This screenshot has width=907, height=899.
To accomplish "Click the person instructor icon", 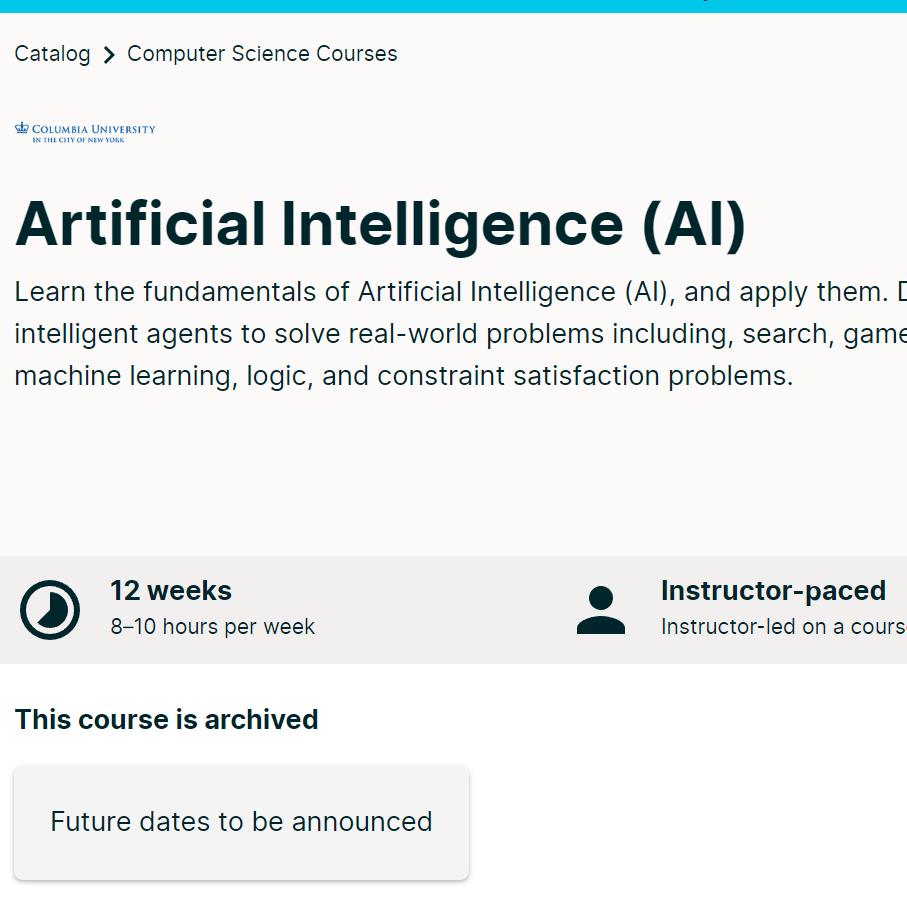I will point(601,610).
